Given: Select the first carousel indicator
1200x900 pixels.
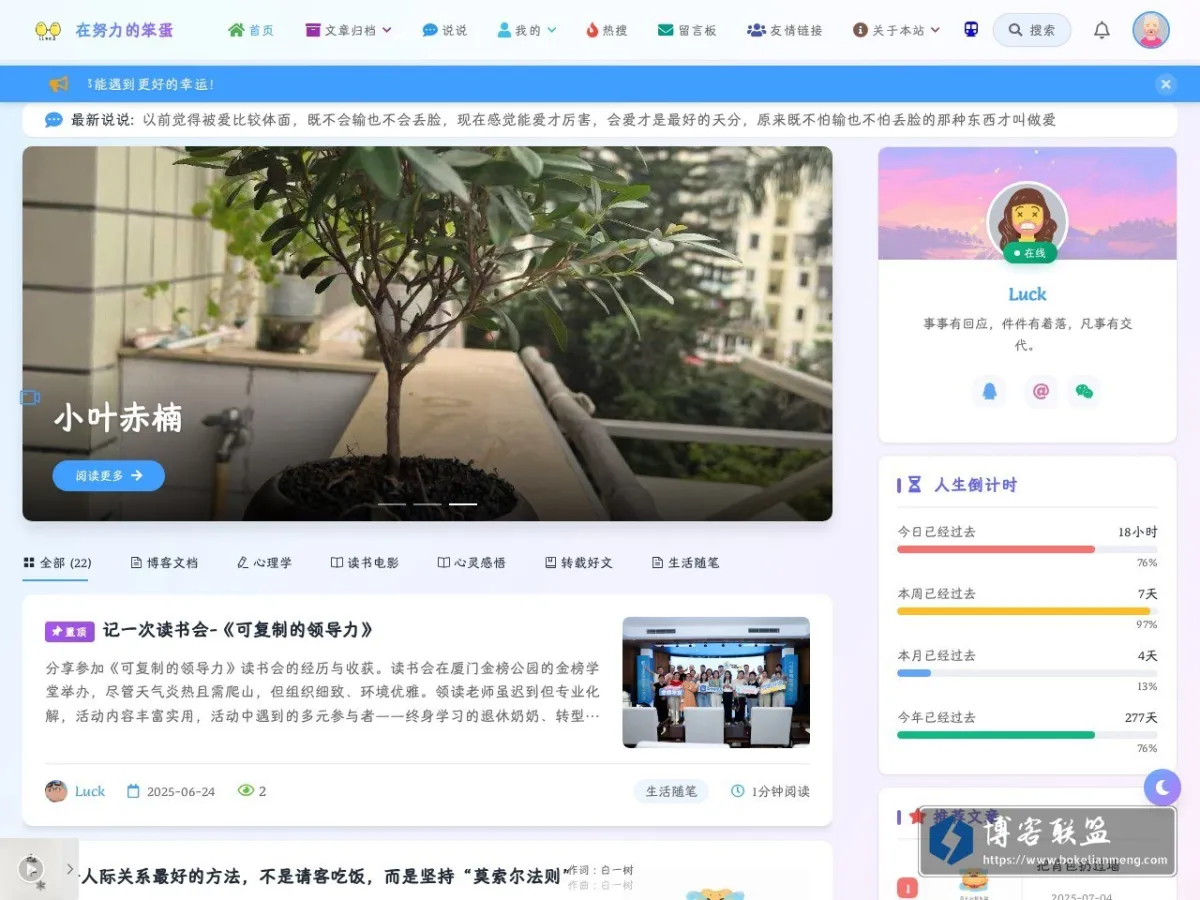Looking at the screenshot, I should 391,504.
